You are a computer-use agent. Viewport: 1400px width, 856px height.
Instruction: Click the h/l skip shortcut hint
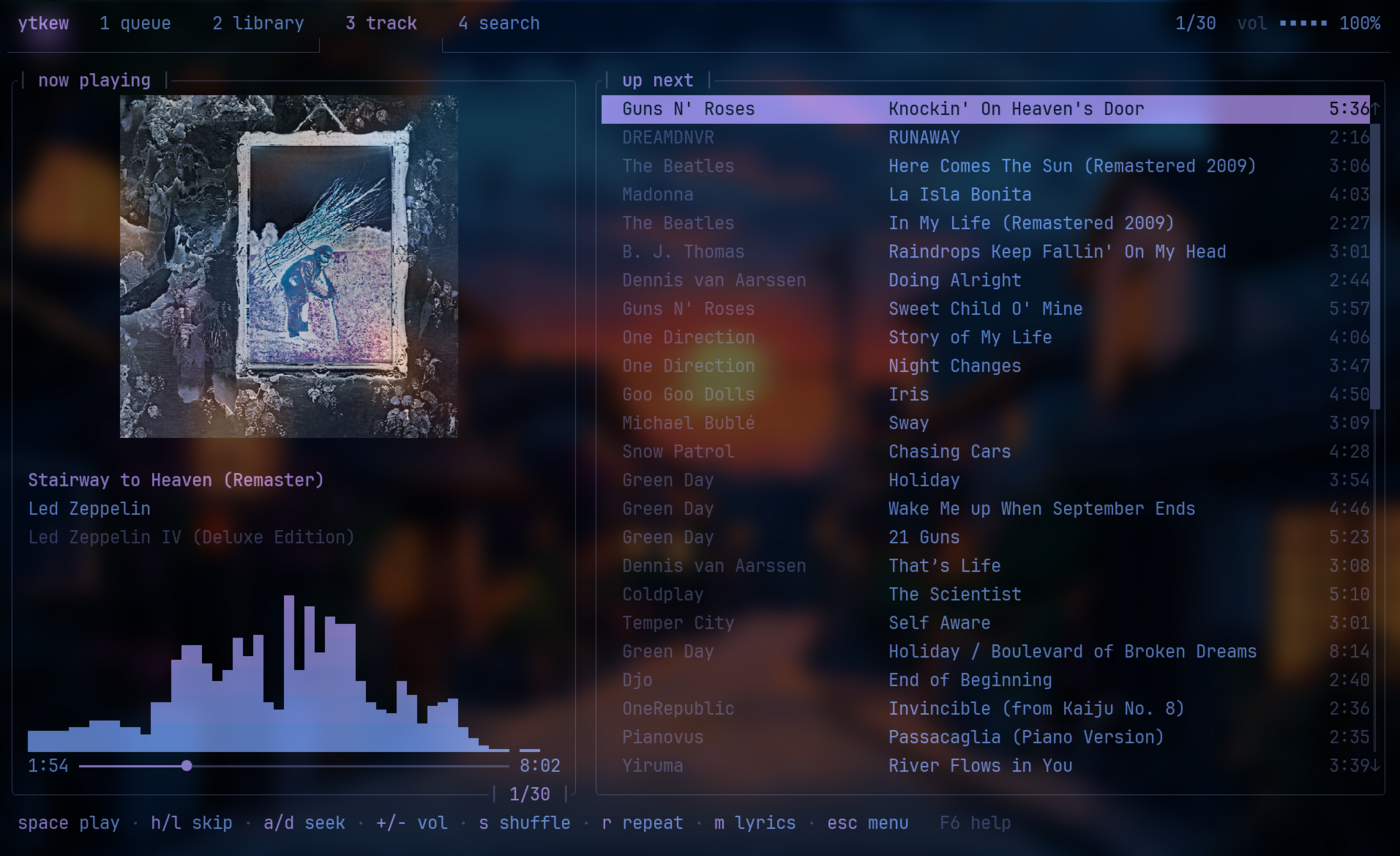(x=192, y=823)
